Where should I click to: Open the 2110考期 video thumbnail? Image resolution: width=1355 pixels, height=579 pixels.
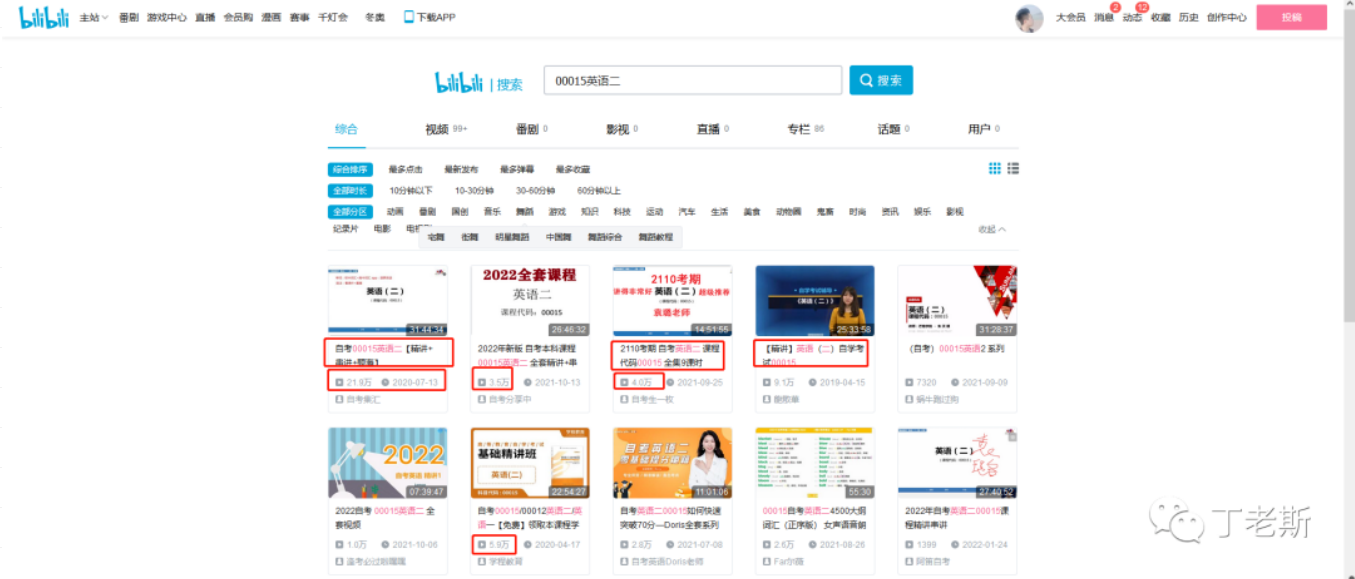672,301
